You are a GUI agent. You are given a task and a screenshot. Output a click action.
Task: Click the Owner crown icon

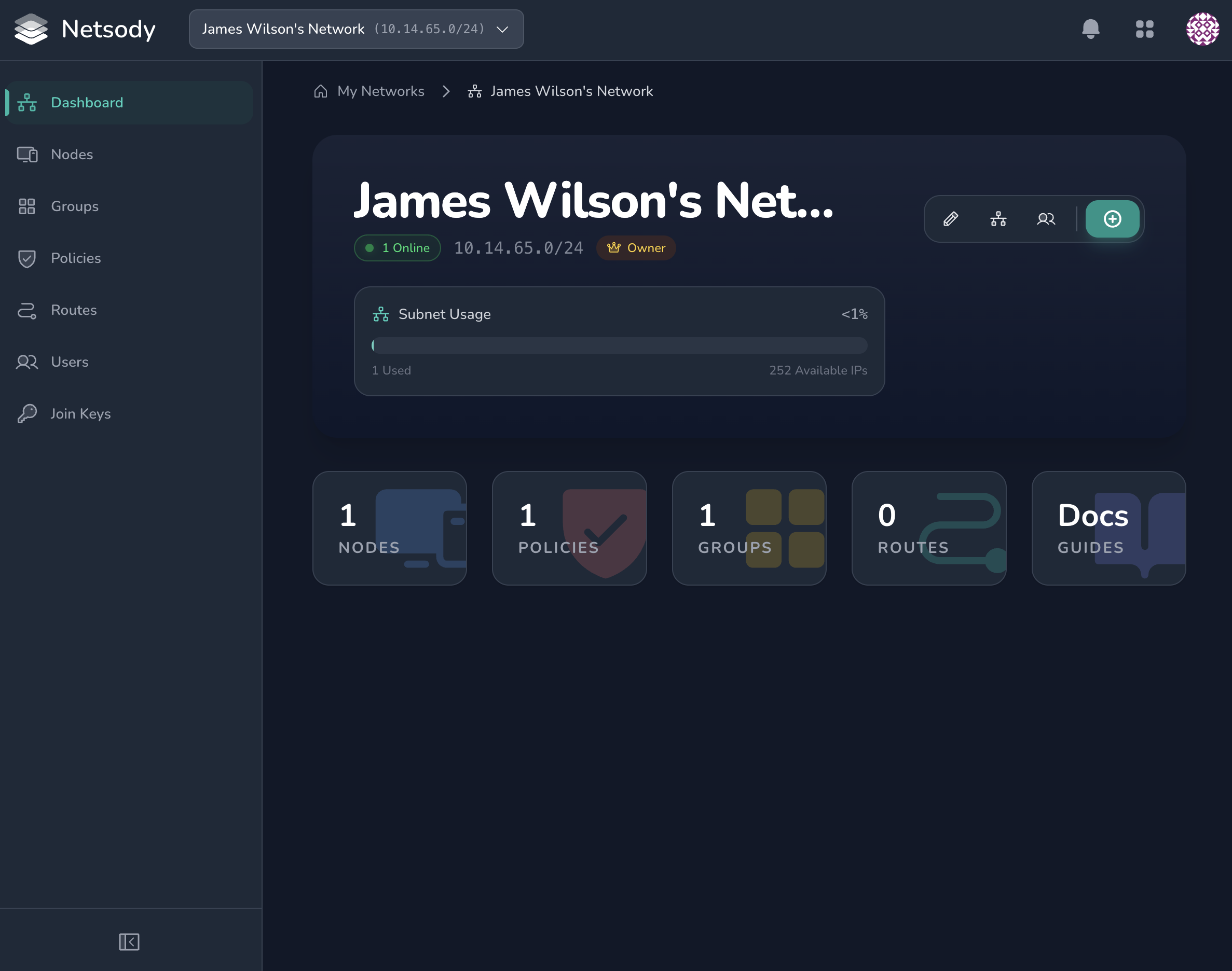coord(614,248)
